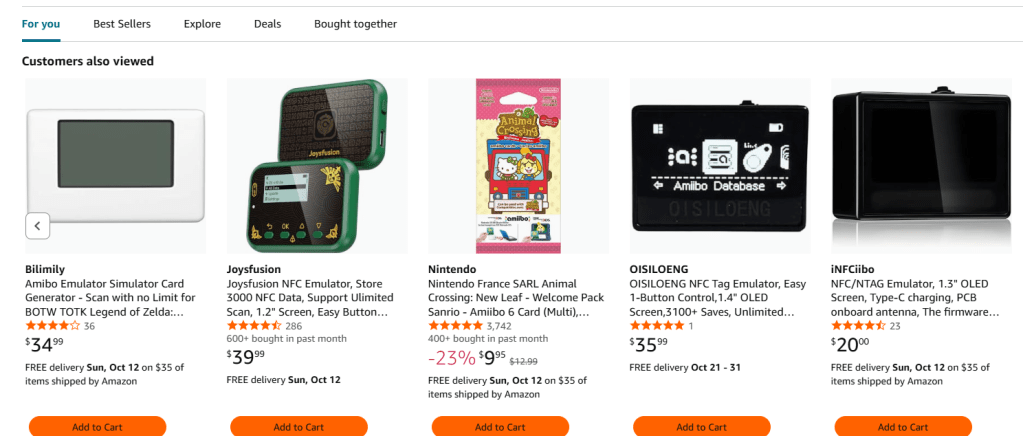
Task: Click the Bilimily star rating icons
Action: click(x=52, y=326)
